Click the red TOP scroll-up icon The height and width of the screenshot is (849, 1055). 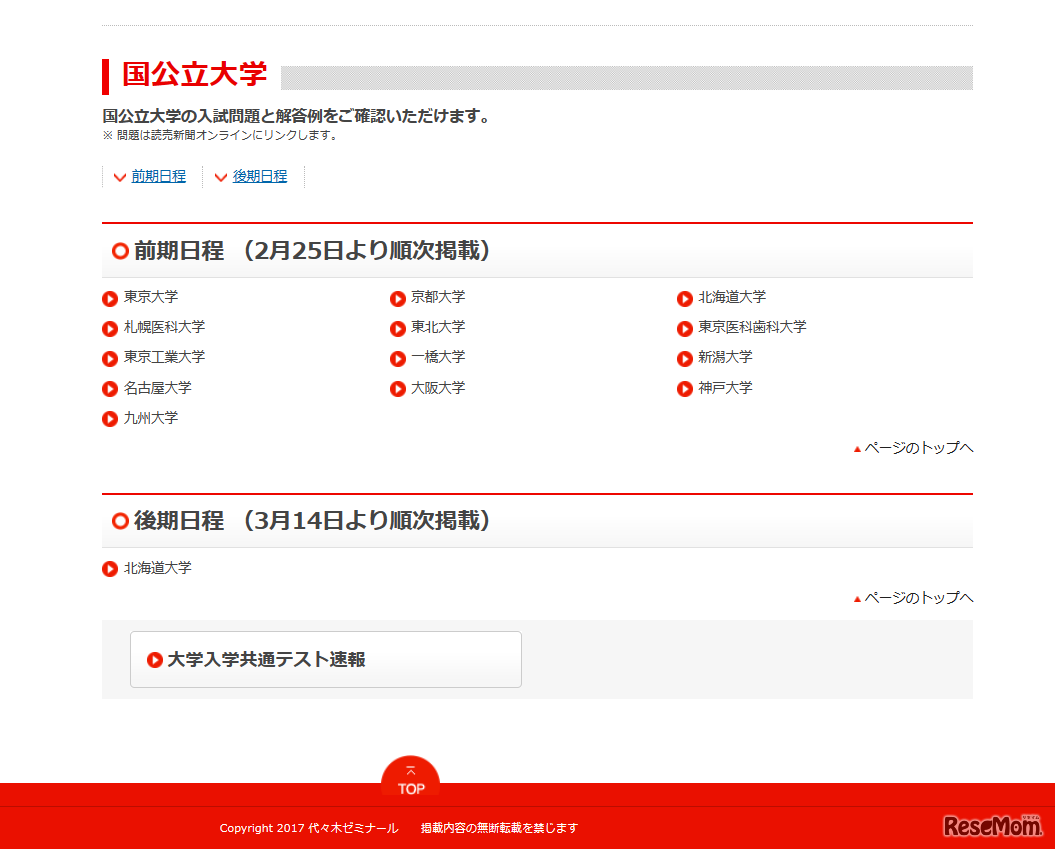click(x=410, y=776)
